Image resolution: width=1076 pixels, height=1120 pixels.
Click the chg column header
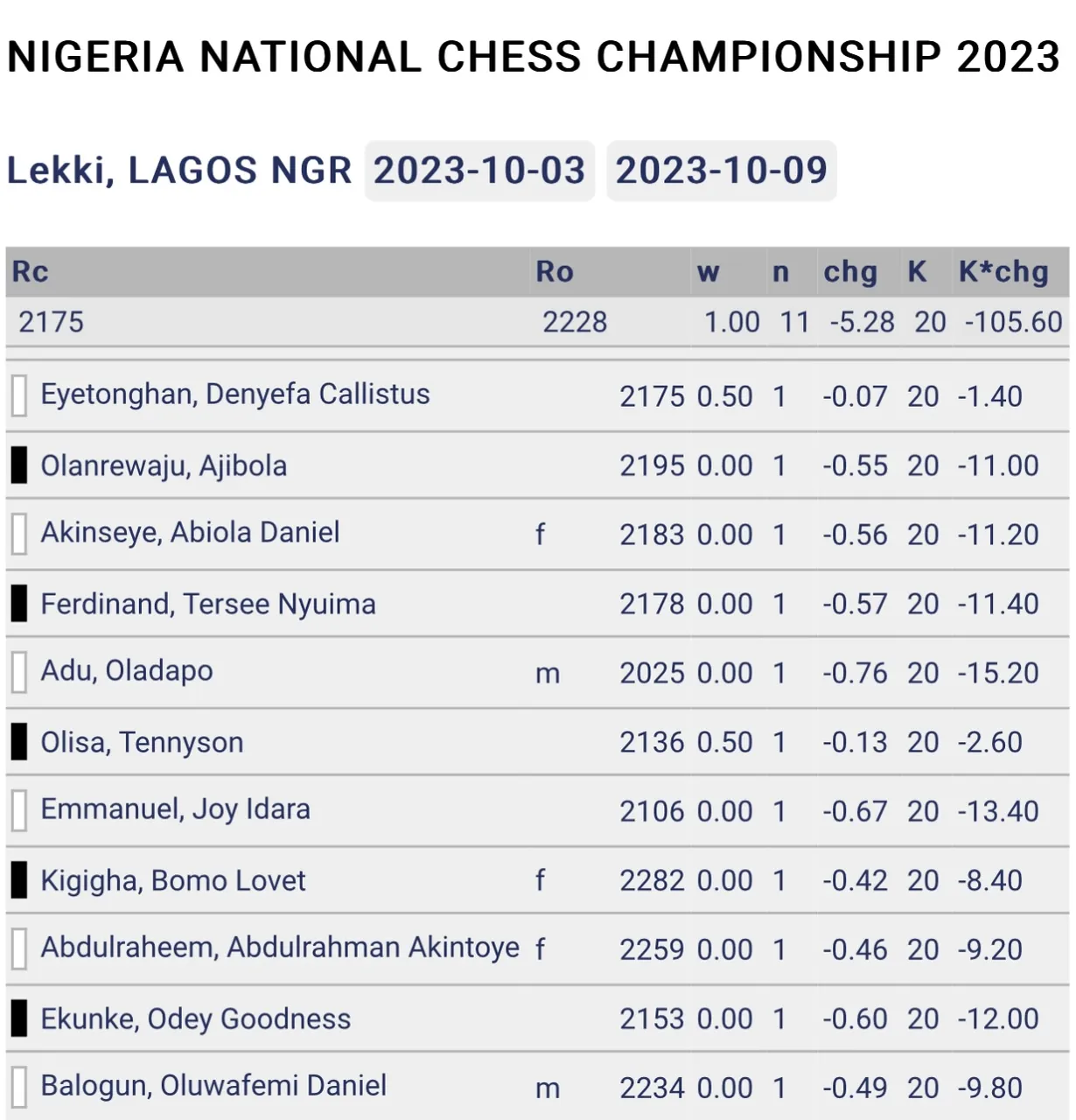coord(850,272)
